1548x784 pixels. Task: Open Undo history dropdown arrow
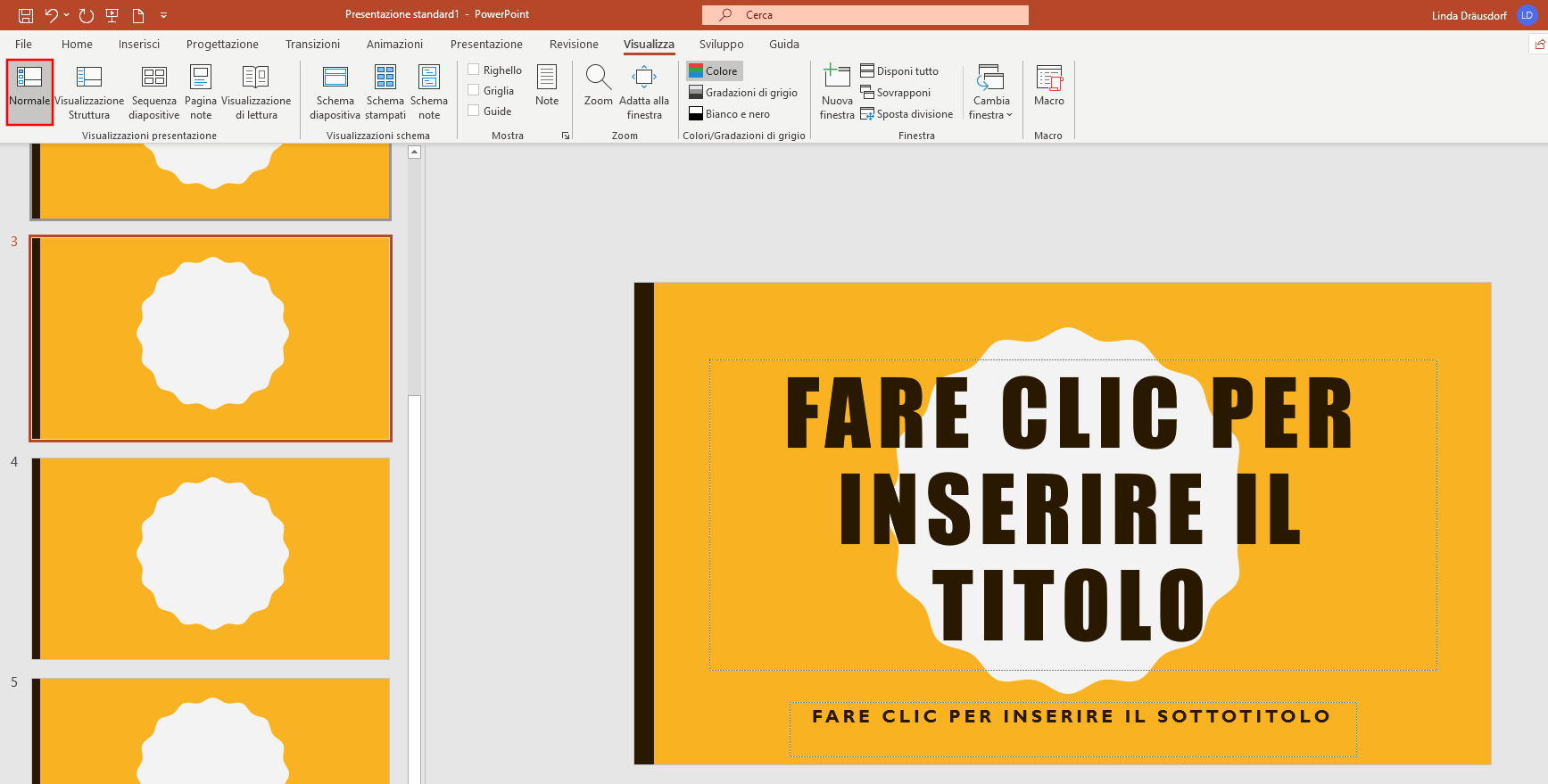[x=67, y=15]
